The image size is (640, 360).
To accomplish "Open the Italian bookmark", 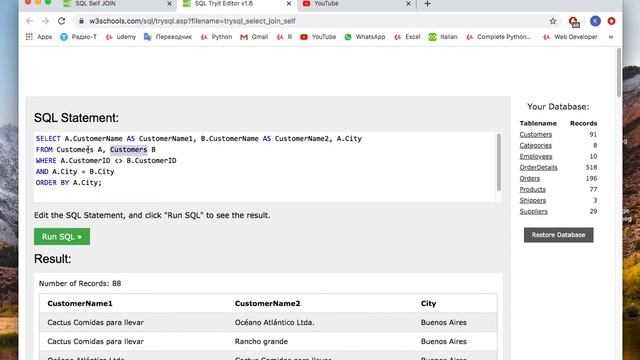I will click(x=443, y=37).
